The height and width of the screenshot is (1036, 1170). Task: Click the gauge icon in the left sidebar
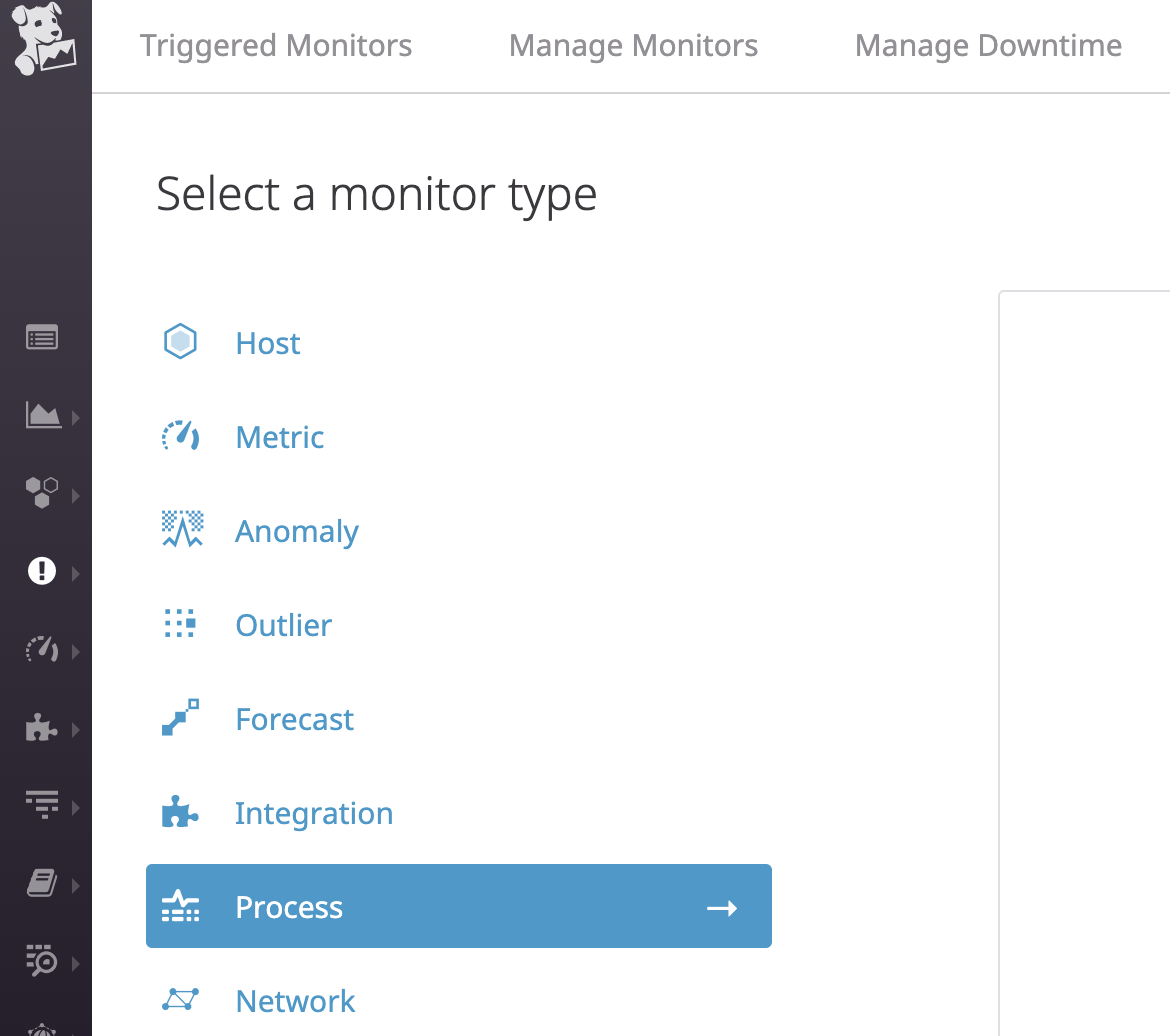(x=42, y=650)
